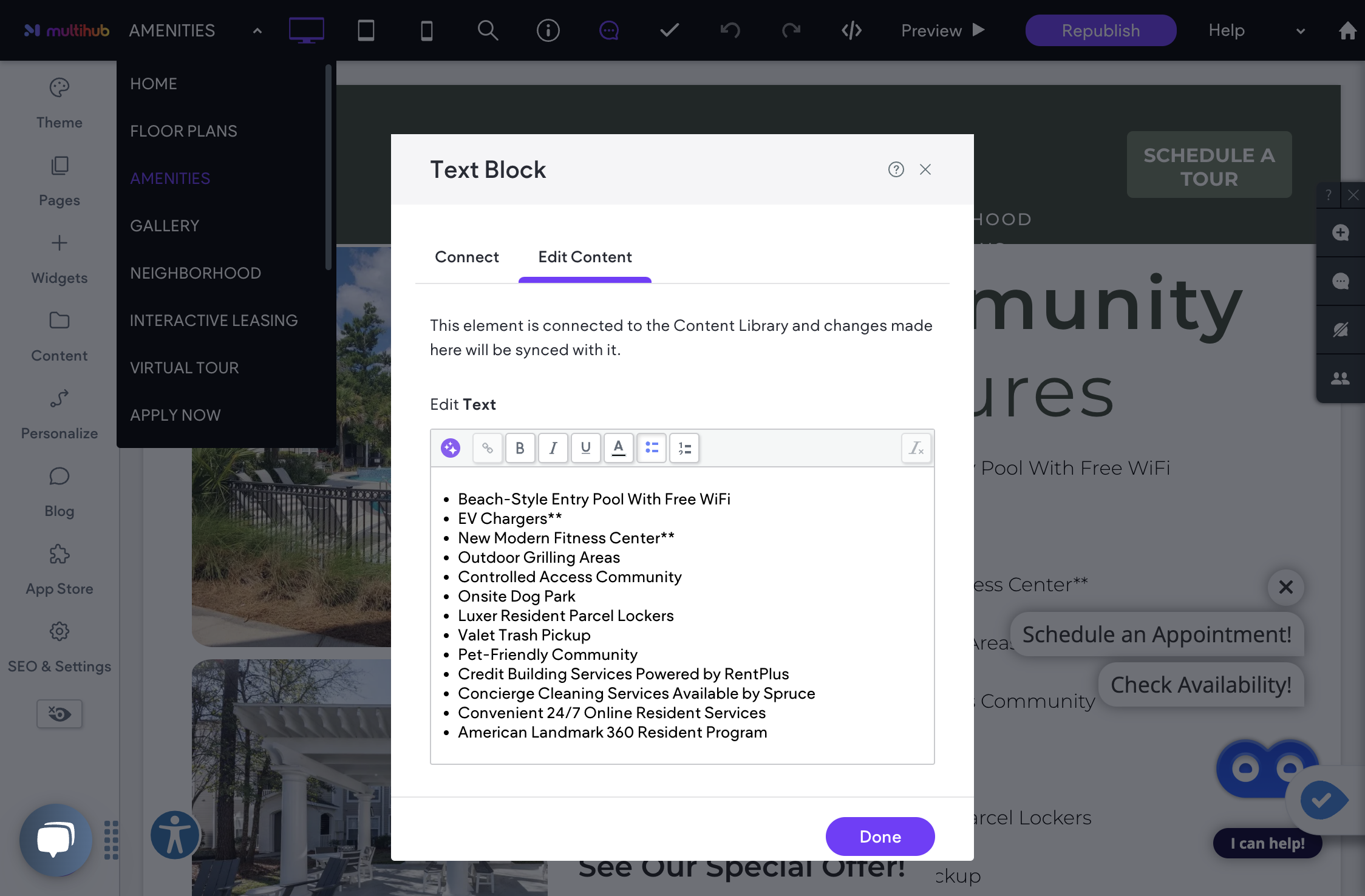Collapse the AMENITIES page dropdown
This screenshot has height=896, width=1365.
click(257, 30)
